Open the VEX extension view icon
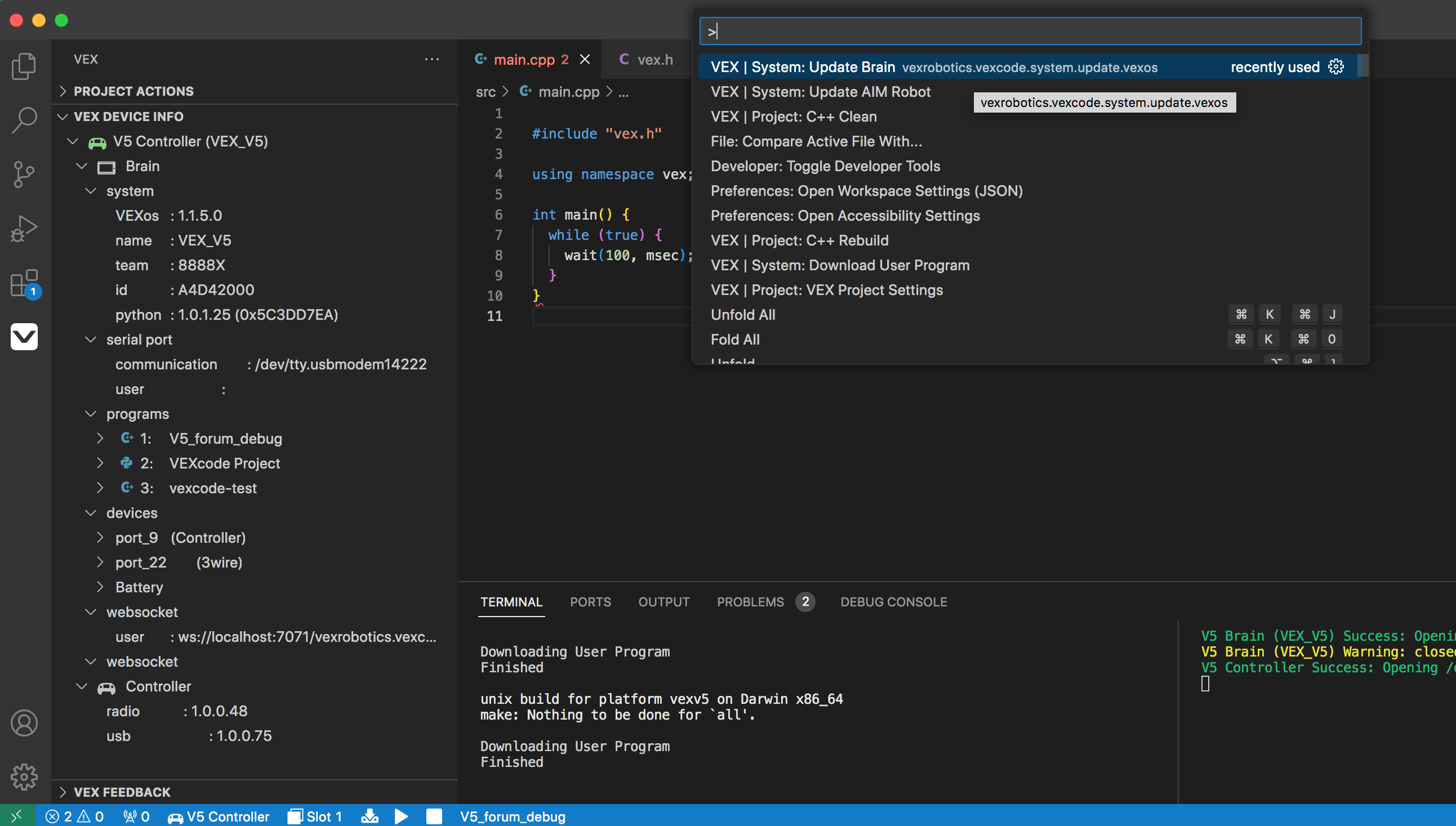The height and width of the screenshot is (826, 1456). pyautogui.click(x=24, y=336)
